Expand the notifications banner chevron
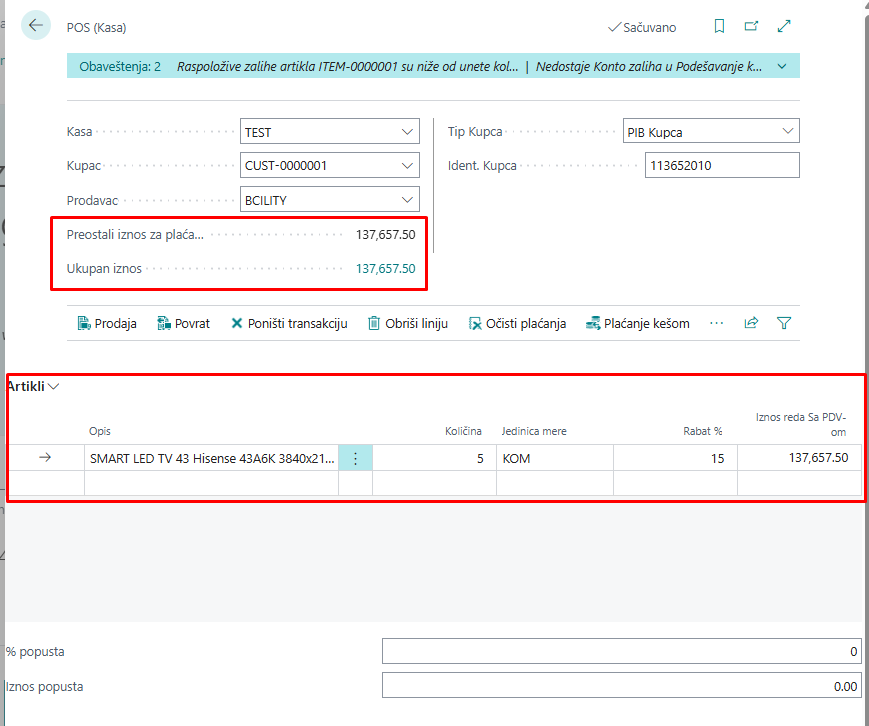Screen dimensions: 869x726 click(782, 67)
